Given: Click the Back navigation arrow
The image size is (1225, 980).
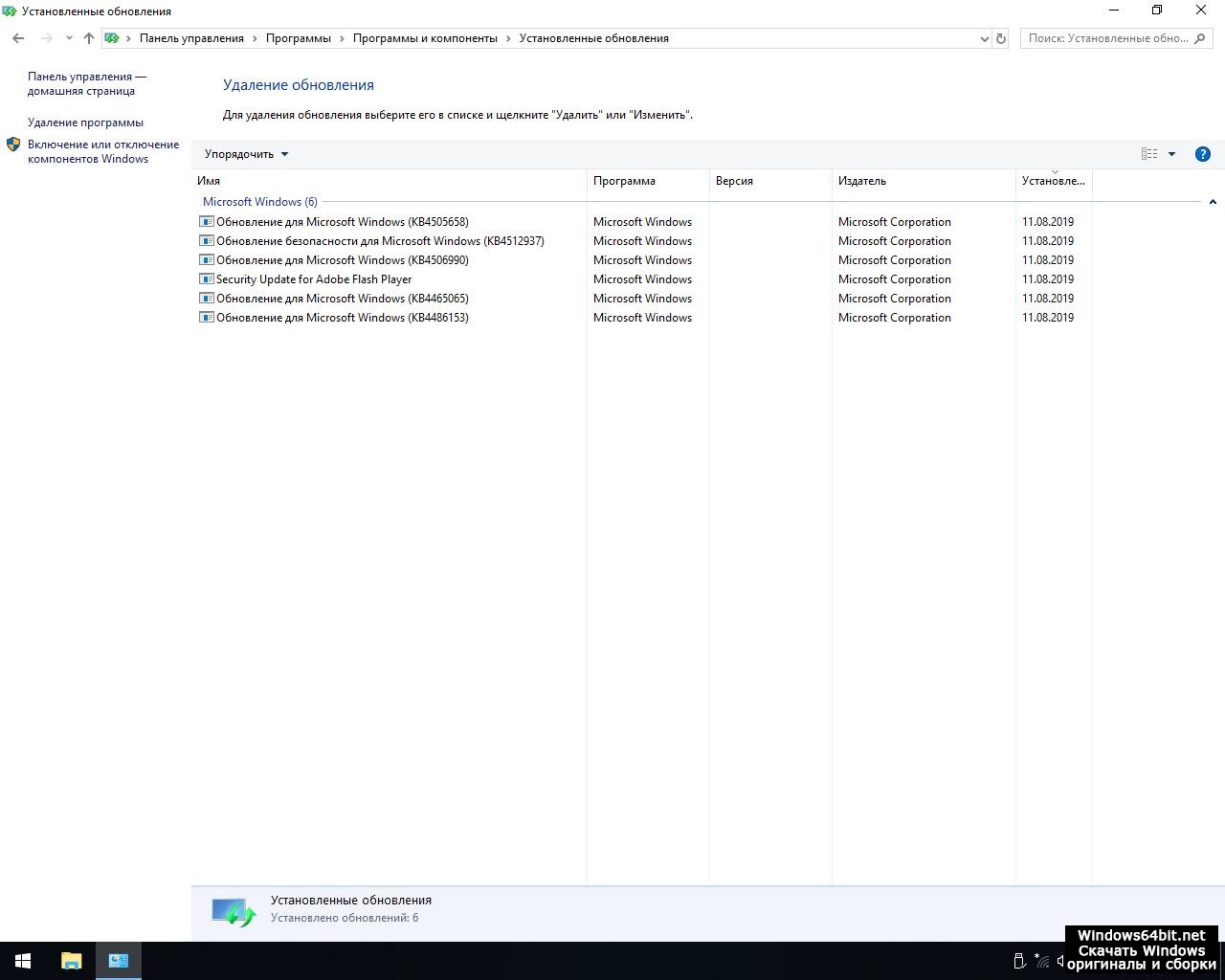Looking at the screenshot, I should coord(18,38).
